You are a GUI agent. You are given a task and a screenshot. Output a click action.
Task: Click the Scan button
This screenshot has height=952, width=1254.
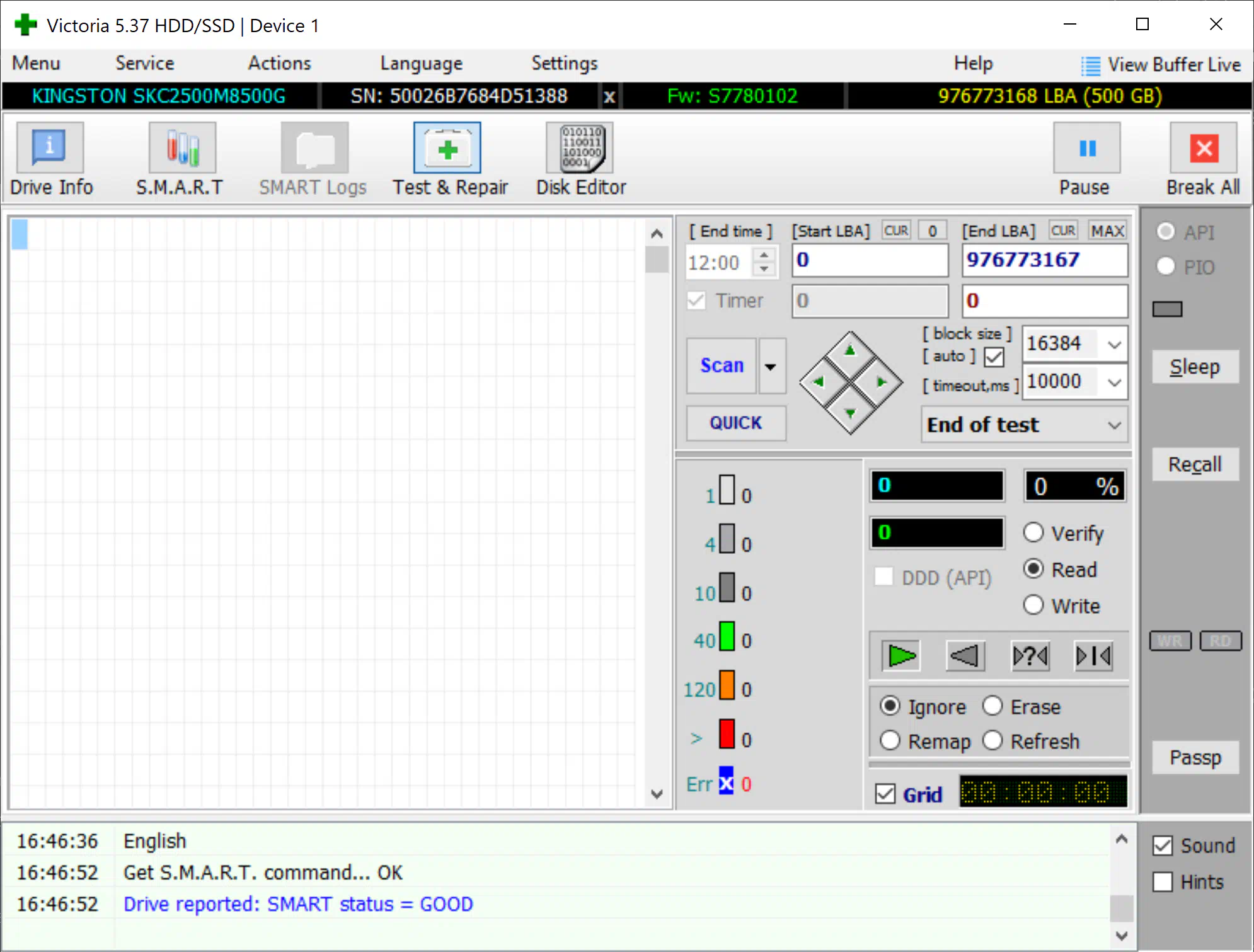tap(722, 366)
